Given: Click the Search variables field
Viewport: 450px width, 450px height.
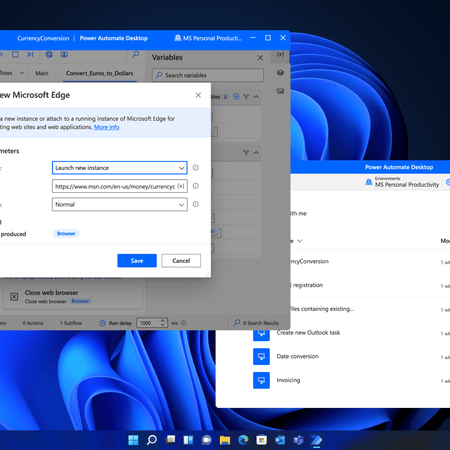Looking at the screenshot, I should pos(208,75).
